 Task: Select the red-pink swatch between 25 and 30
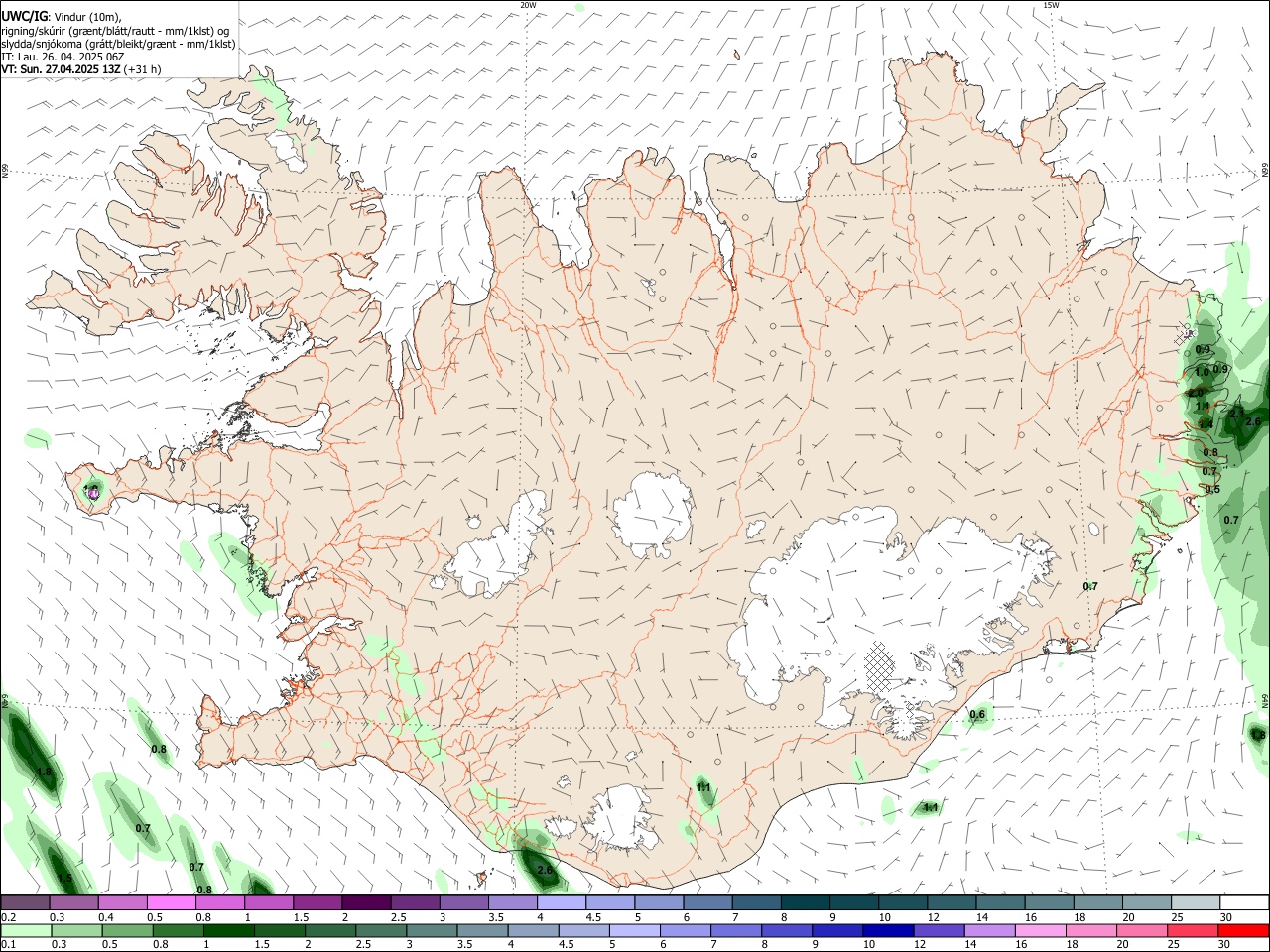1191,930
